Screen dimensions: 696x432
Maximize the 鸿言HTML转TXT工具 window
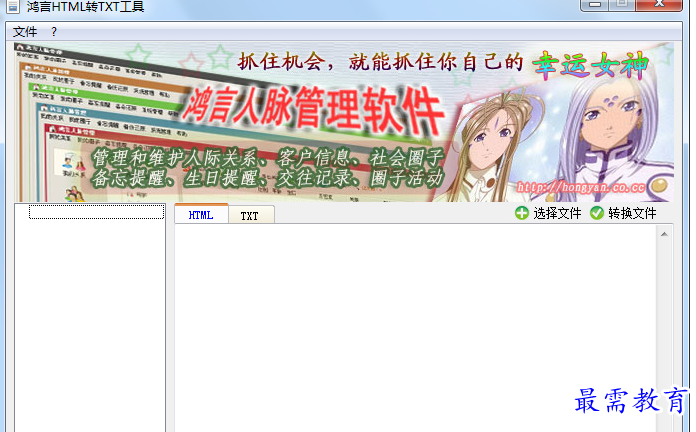pos(622,5)
